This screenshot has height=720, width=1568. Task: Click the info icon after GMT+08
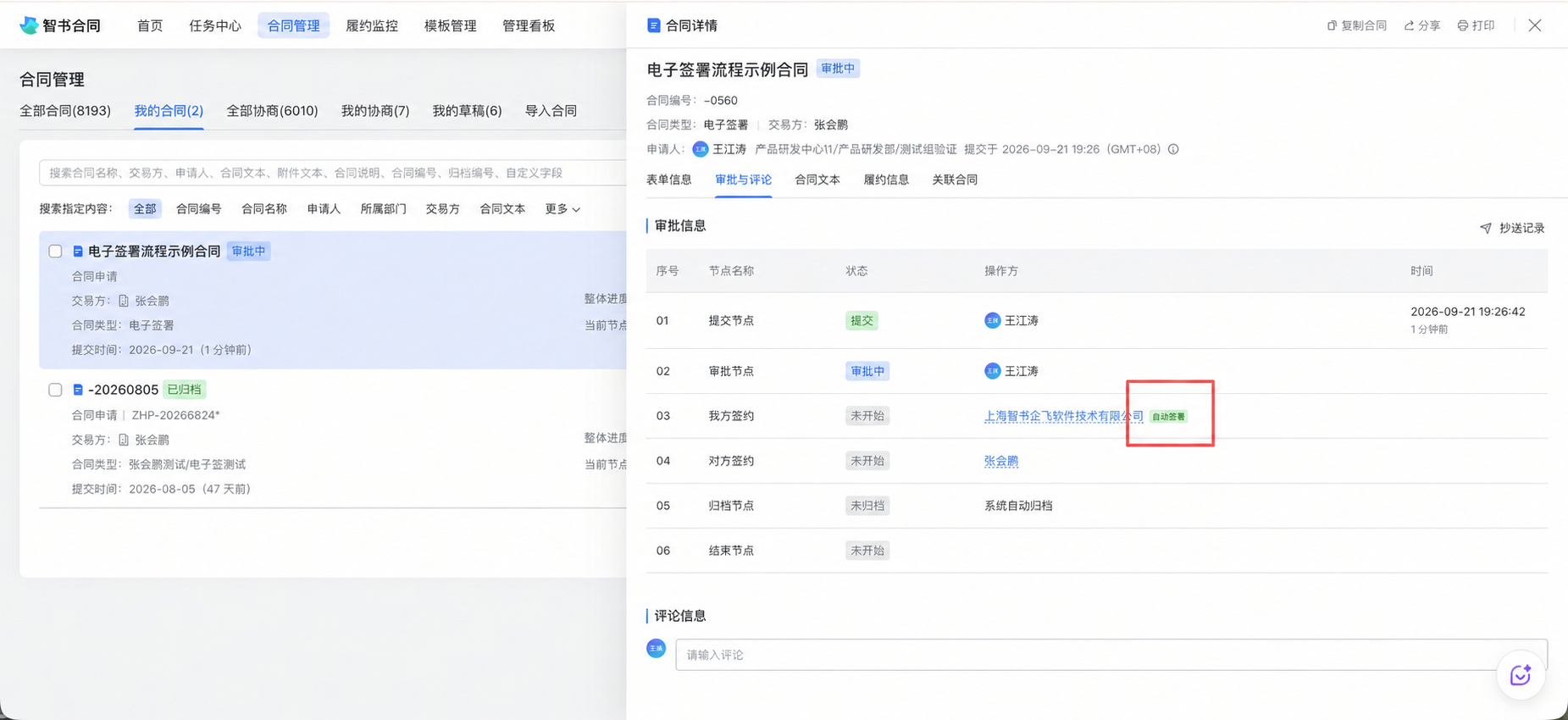[x=1173, y=149]
